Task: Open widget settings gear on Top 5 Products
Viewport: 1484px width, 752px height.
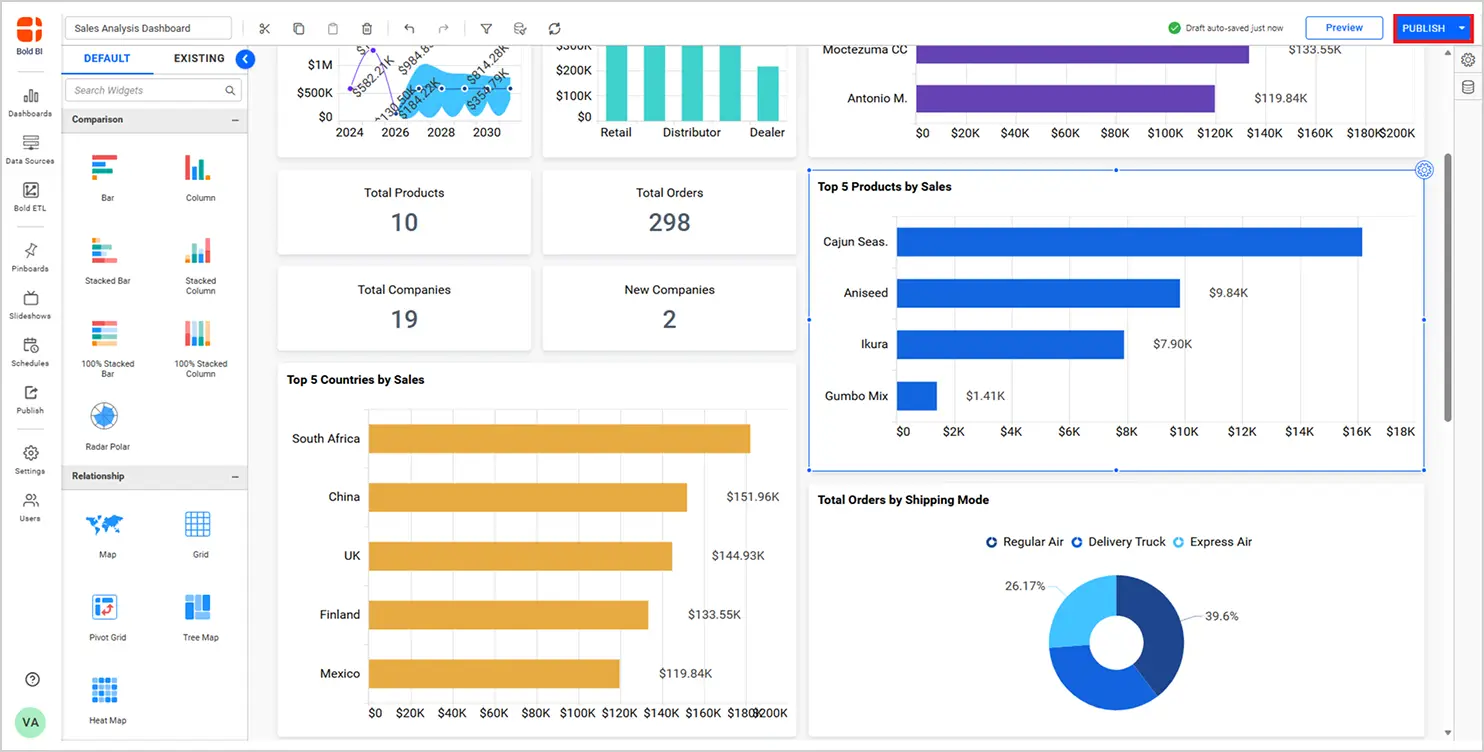Action: (1425, 170)
